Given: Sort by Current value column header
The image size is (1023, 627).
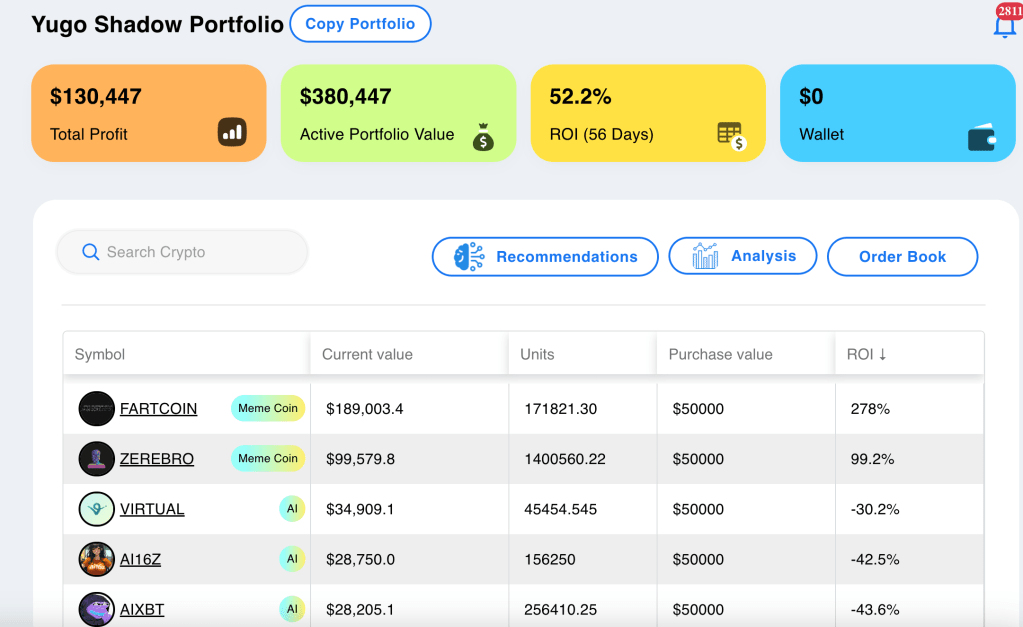Looking at the screenshot, I should tap(367, 354).
